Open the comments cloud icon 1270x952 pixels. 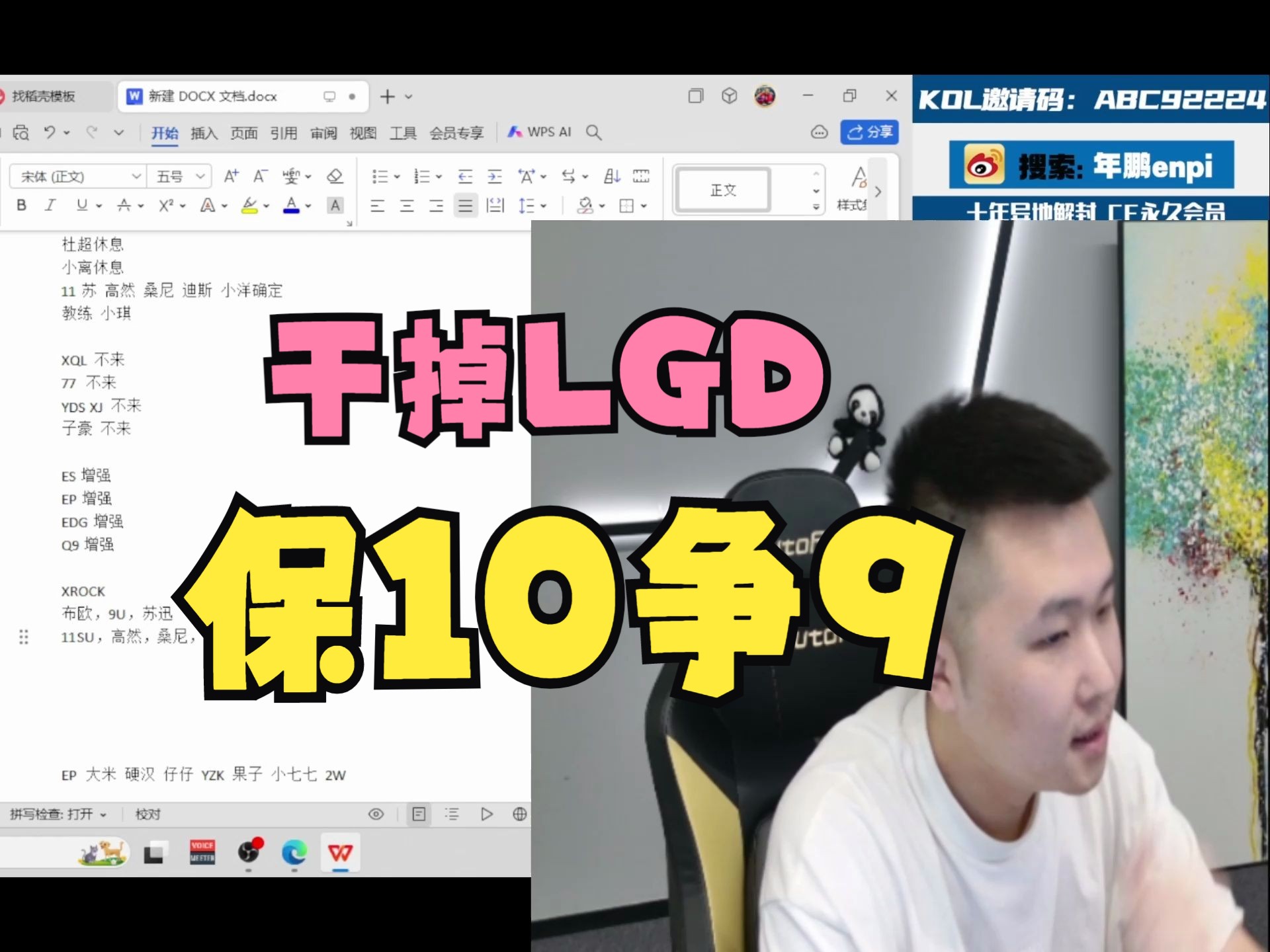point(819,132)
